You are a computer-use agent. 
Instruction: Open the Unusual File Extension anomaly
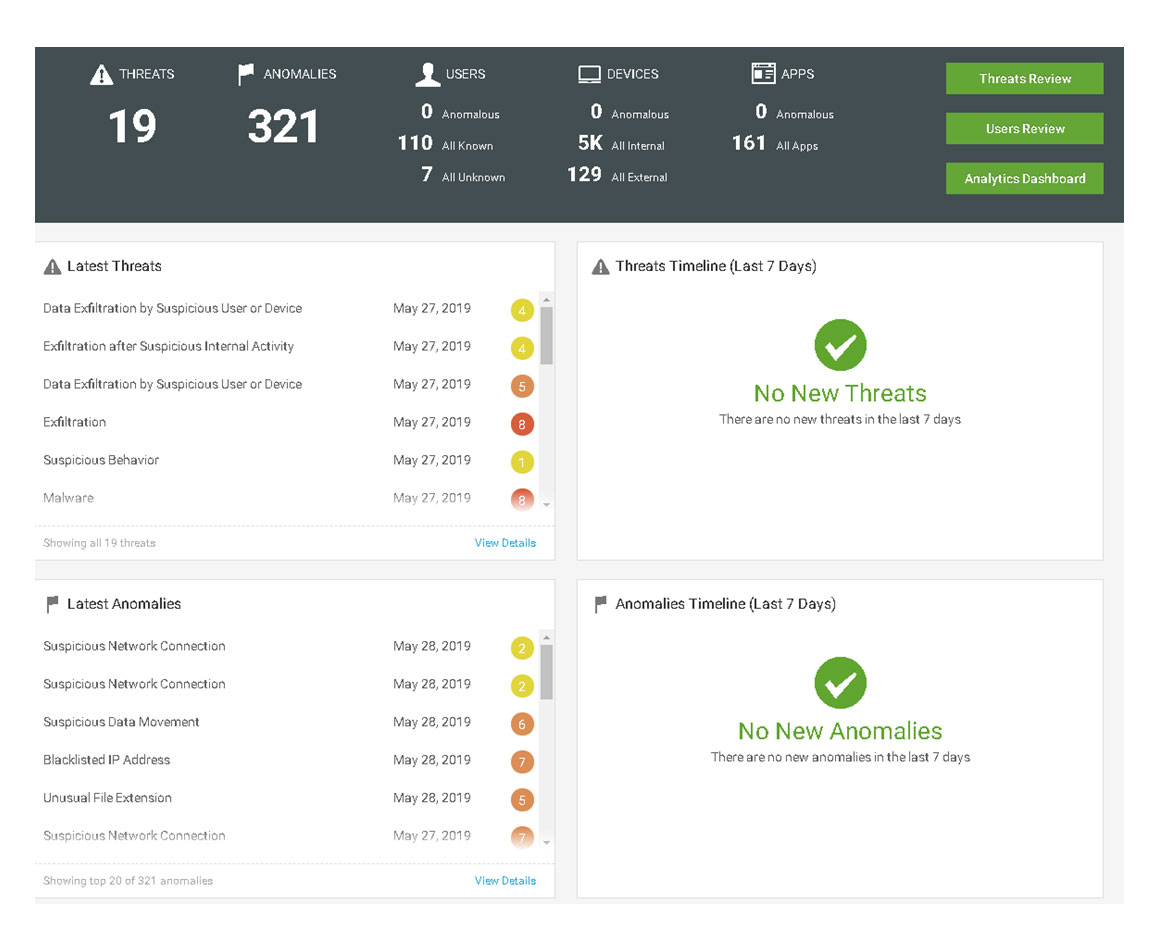(x=108, y=798)
